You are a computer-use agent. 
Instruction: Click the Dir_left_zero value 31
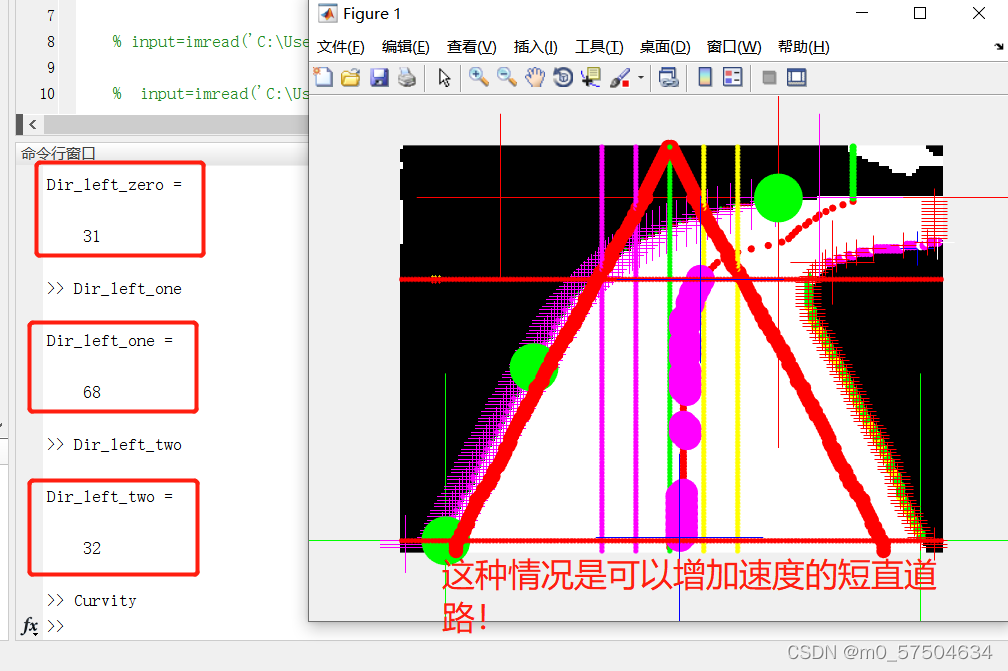pyautogui.click(x=91, y=237)
